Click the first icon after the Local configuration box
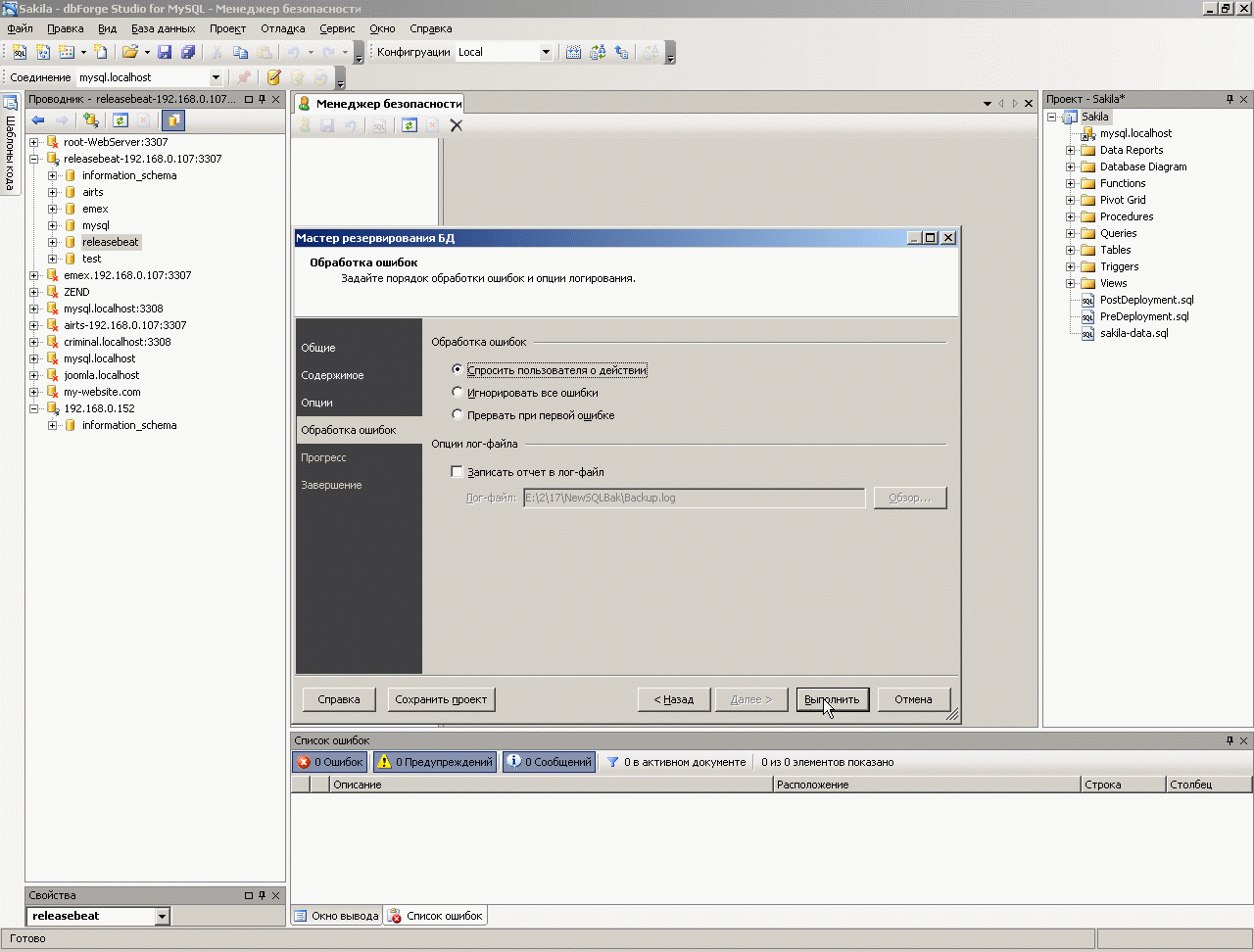 (x=574, y=52)
